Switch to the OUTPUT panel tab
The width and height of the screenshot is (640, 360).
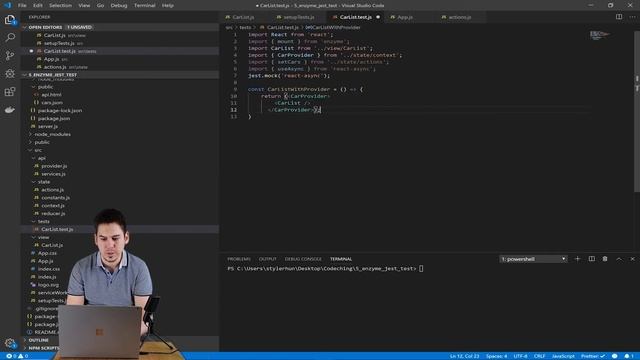[267, 259]
